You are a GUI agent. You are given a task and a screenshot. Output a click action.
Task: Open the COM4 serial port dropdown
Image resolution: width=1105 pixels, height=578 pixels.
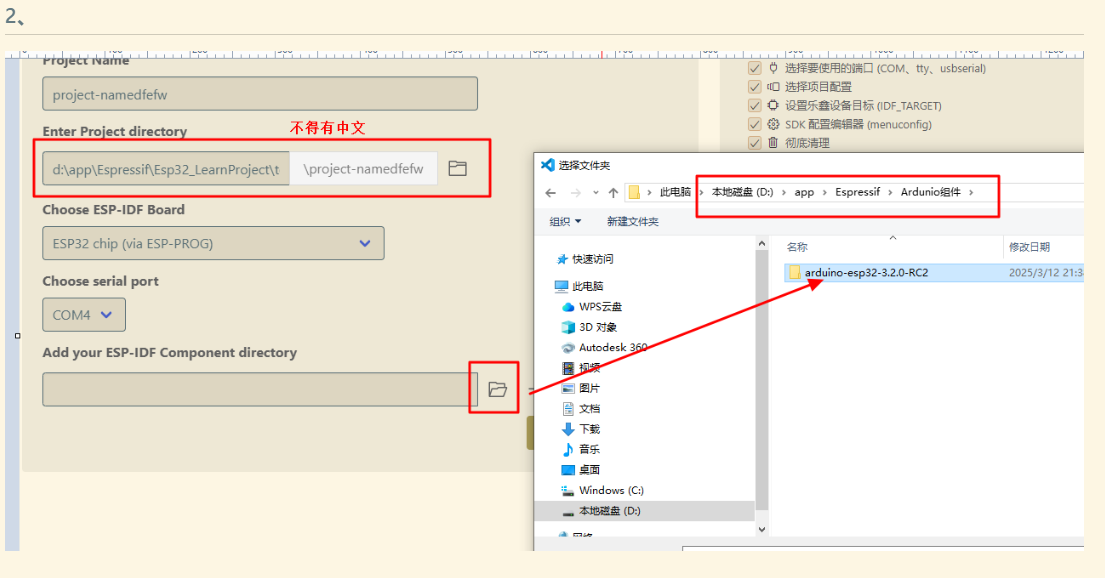[x=83, y=314]
